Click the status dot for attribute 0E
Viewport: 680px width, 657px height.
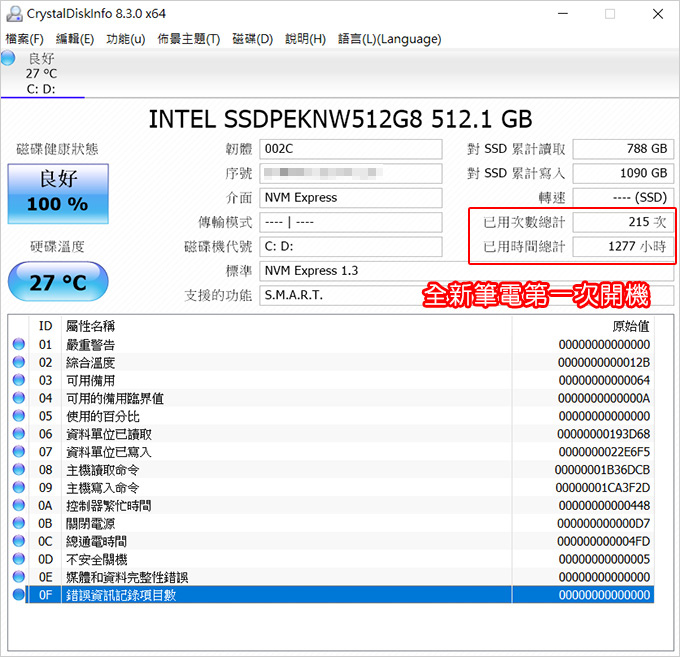19,576
